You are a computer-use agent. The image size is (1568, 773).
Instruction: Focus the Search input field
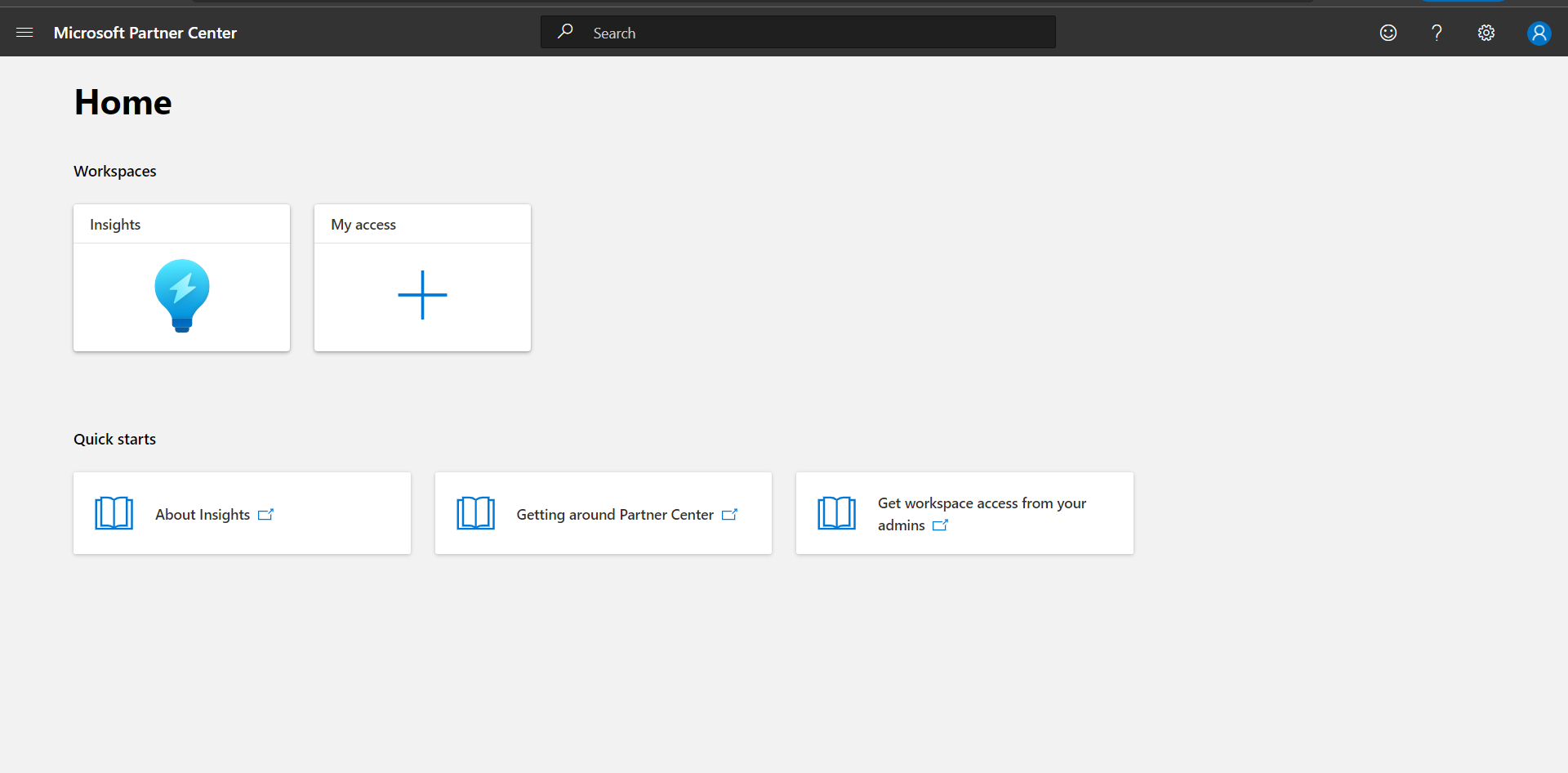point(798,32)
